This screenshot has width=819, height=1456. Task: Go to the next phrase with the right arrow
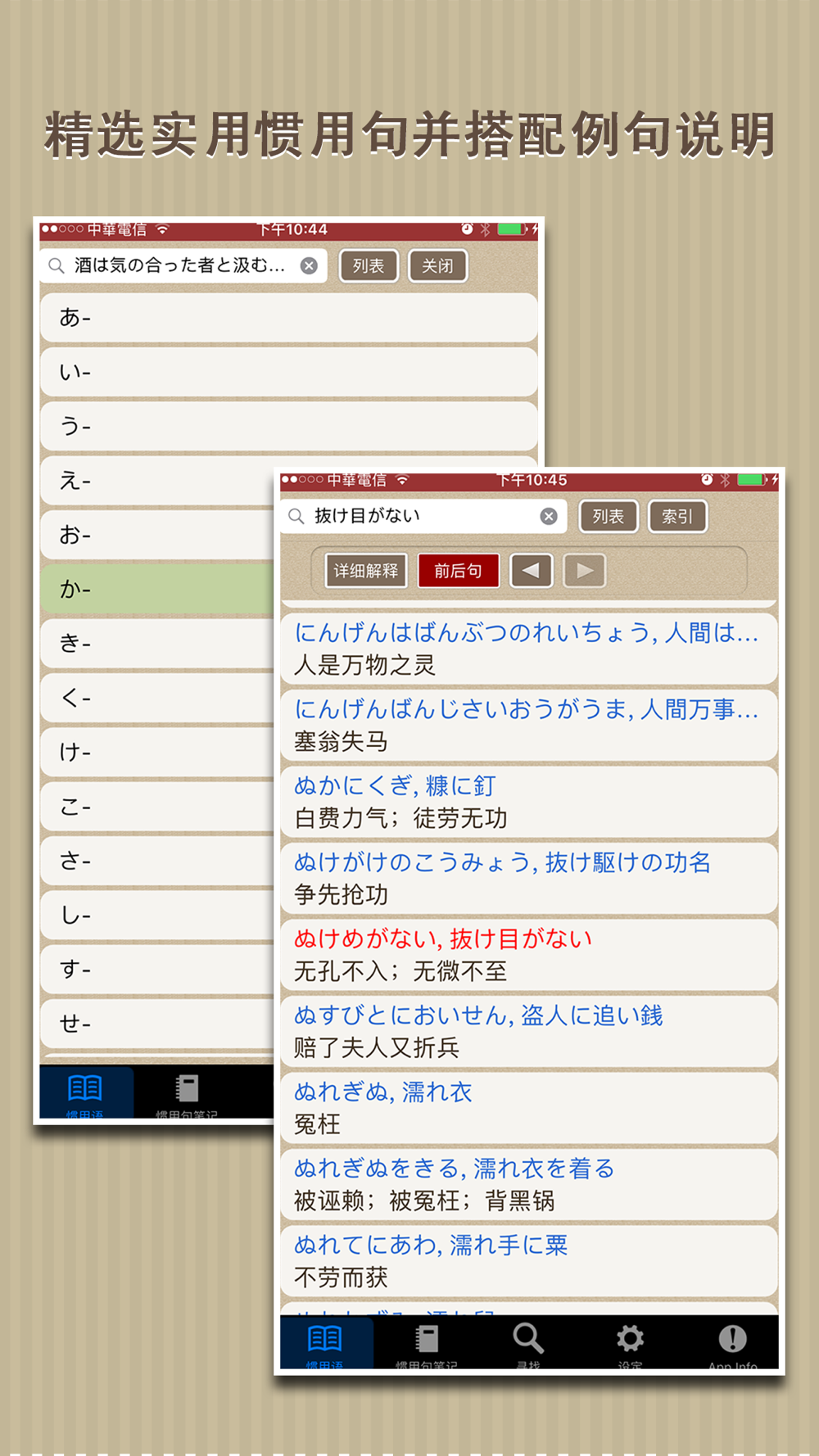[x=585, y=571]
